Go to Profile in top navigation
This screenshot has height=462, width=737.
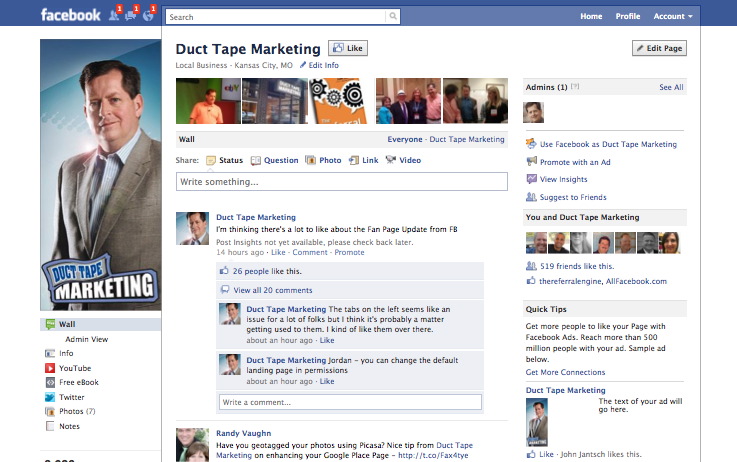[627, 16]
